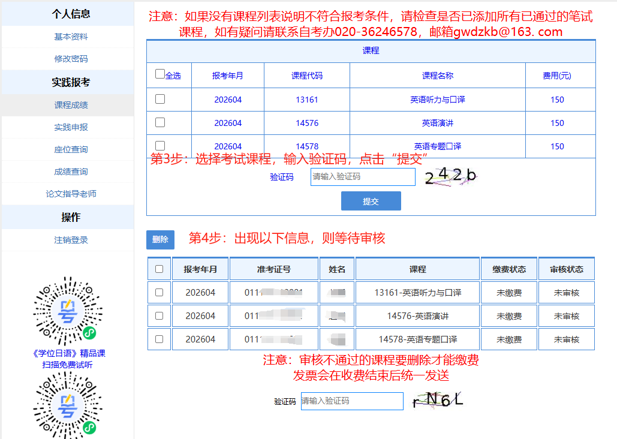The image size is (617, 439).
Task: Click 注销登录 to log out
Action: pyautogui.click(x=71, y=240)
